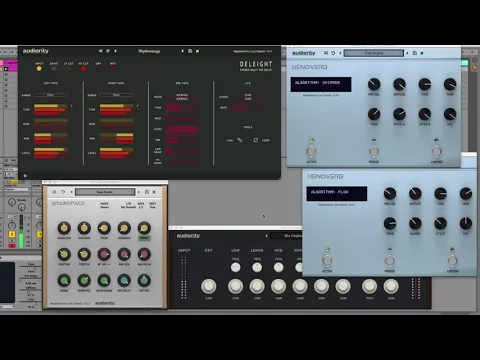Click the LP CUT knob on Flow Xenoverb
Viewport: 480px width, 360px height.
pyautogui.click(x=440, y=223)
